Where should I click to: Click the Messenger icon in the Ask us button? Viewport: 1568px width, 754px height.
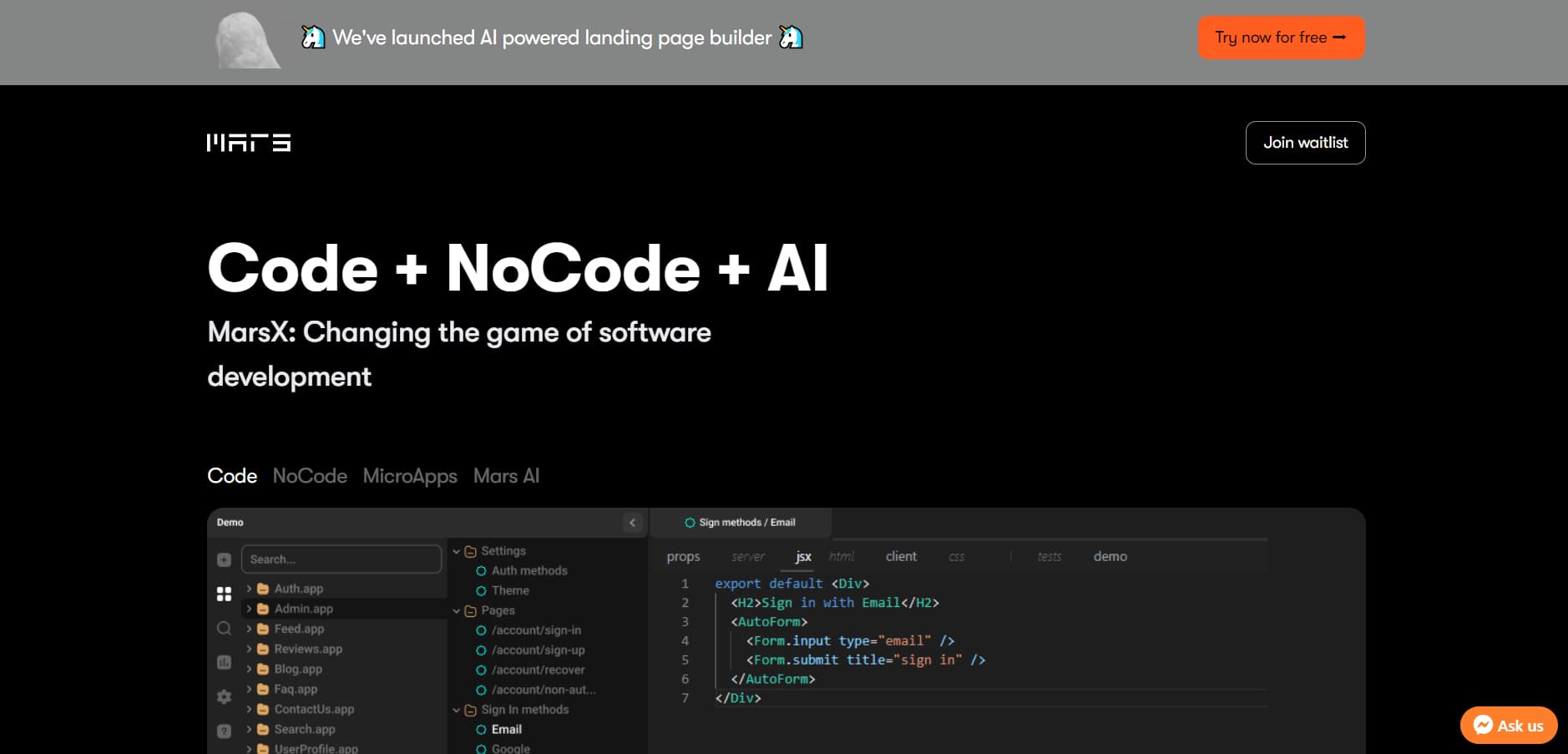pyautogui.click(x=1483, y=725)
